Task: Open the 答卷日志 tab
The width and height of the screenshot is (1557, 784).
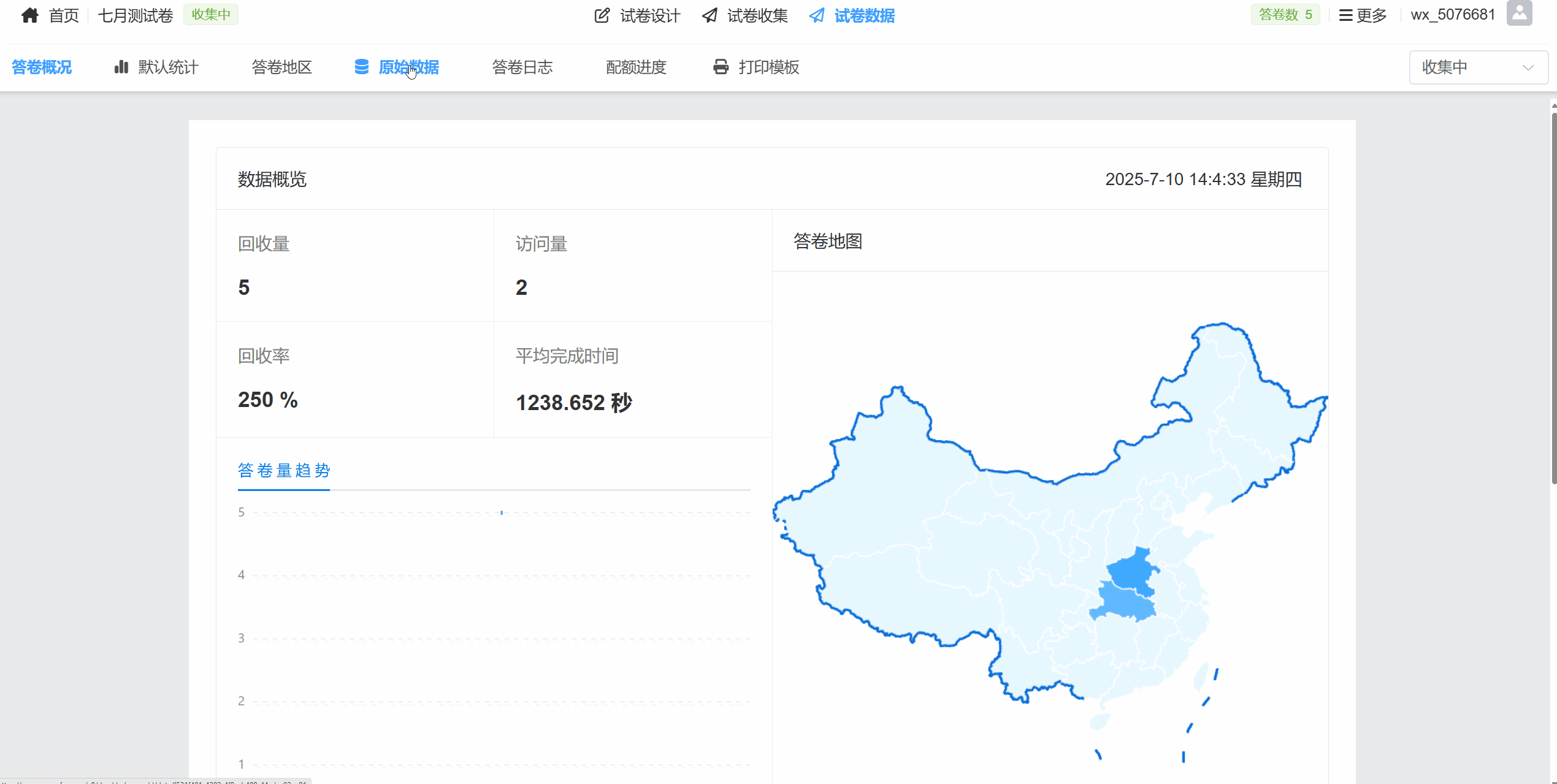Action: tap(522, 67)
